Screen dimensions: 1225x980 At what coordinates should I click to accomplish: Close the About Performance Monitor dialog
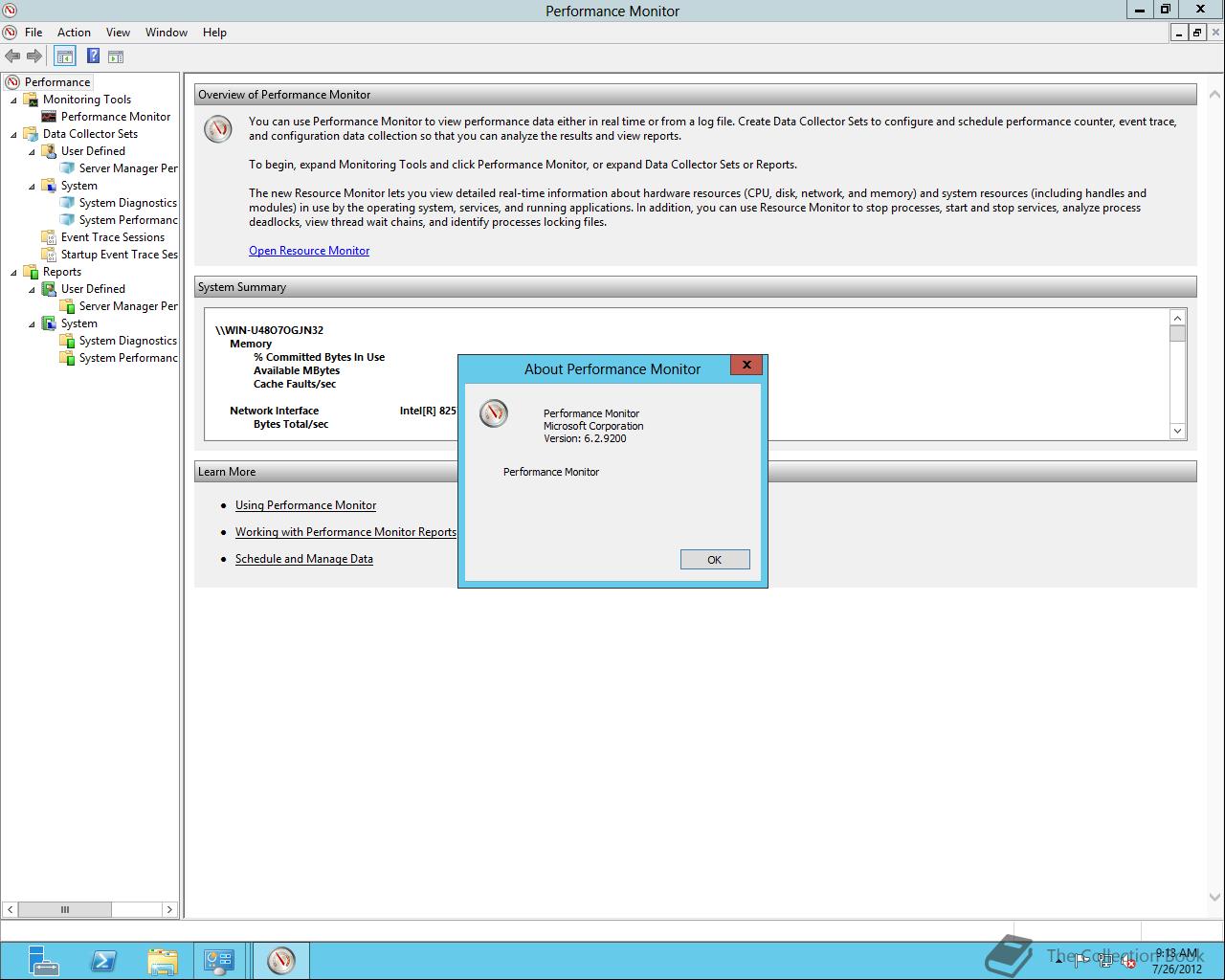coord(746,365)
